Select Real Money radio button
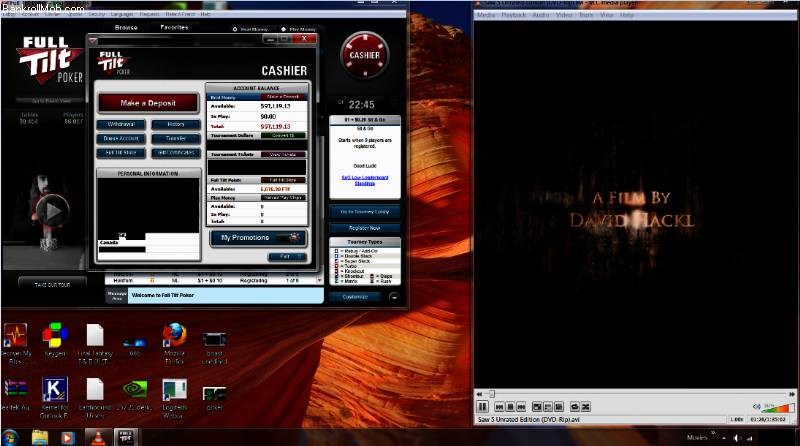Image resolution: width=800 pixels, height=446 pixels. coord(235,29)
